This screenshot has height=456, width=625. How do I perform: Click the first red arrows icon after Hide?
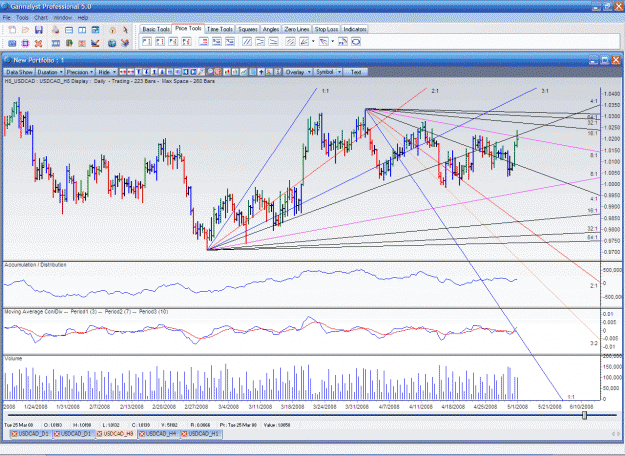pos(123,72)
